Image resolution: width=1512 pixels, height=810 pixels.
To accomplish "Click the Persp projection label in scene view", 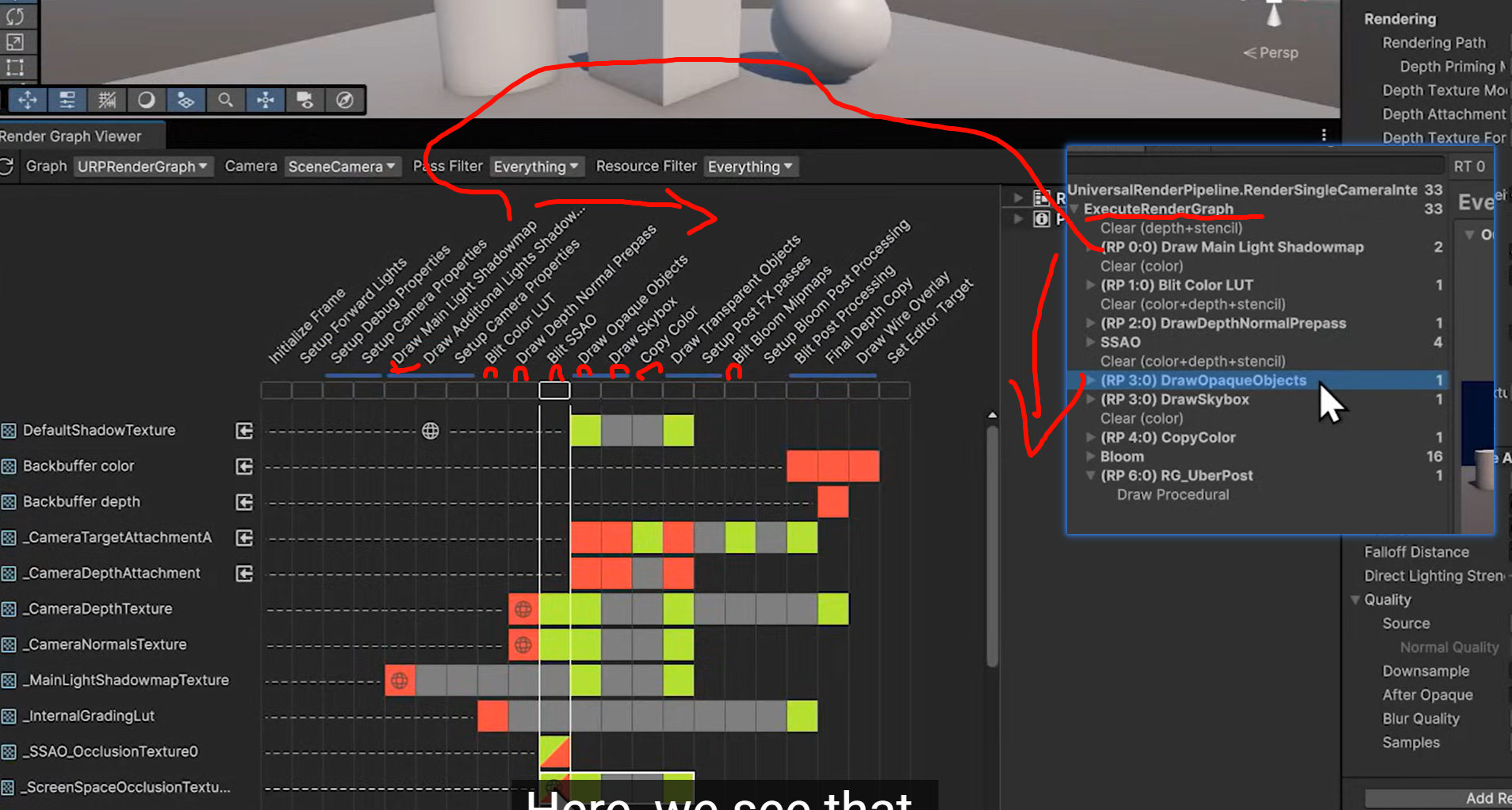I will tap(1271, 52).
